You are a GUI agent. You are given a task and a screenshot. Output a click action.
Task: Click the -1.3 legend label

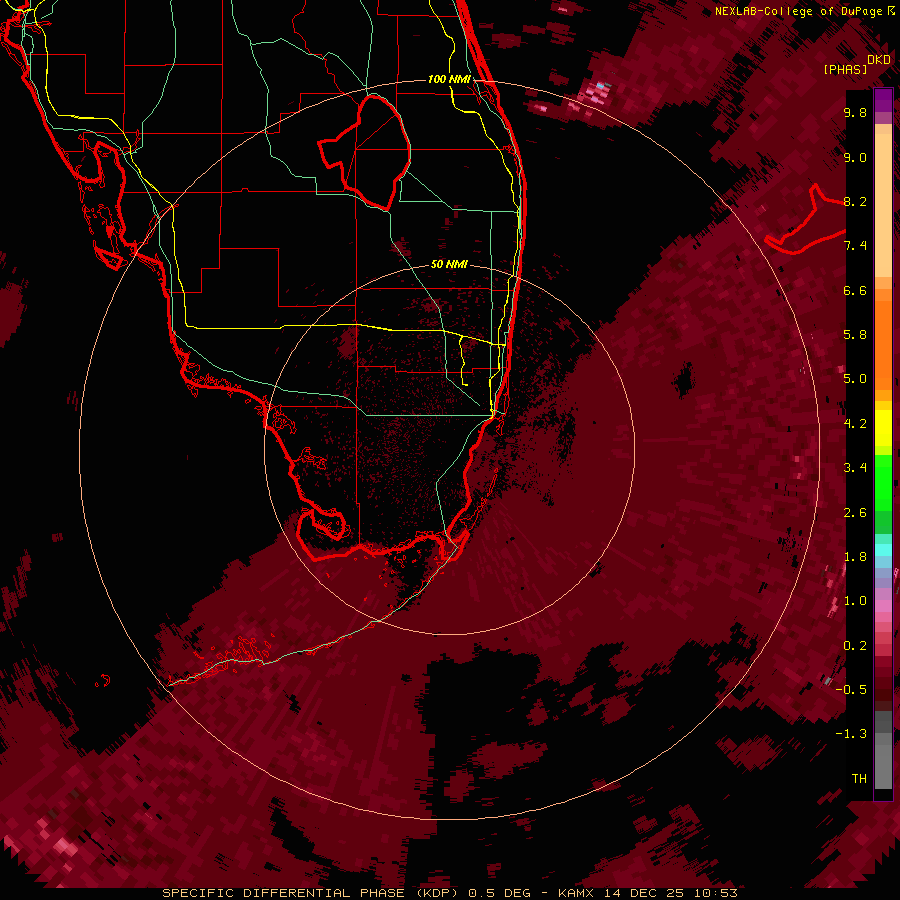[x=851, y=734]
